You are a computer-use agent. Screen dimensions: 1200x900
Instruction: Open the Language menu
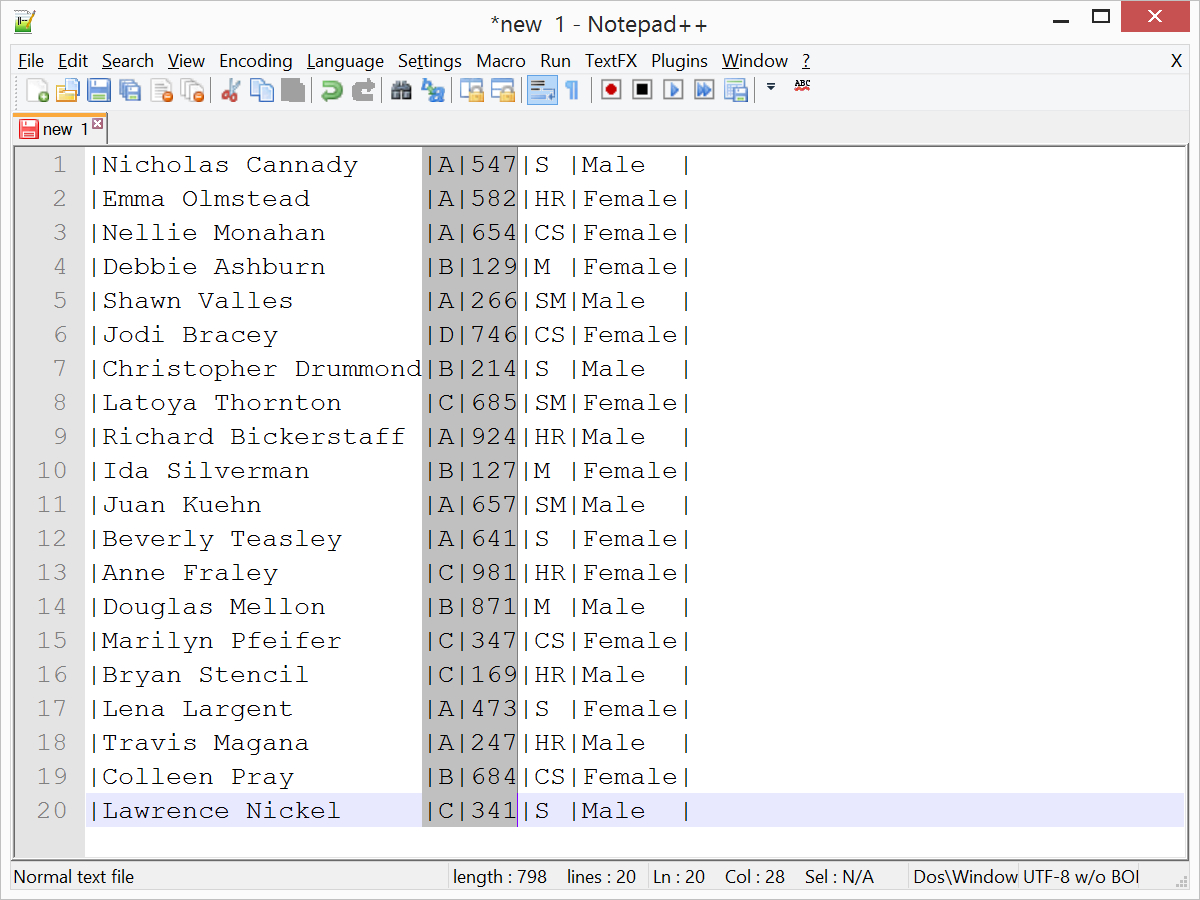345,61
